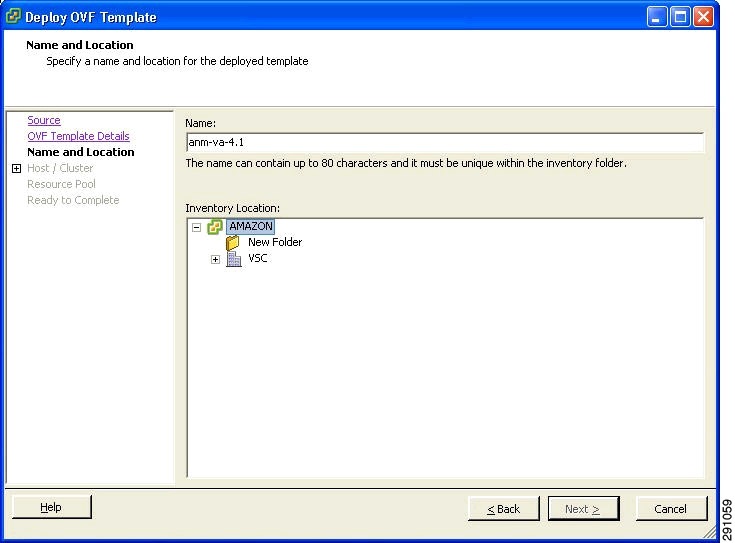Screen dimensions: 735x543
Task: Select AMAZON in the inventory tree
Action: [x=251, y=226]
